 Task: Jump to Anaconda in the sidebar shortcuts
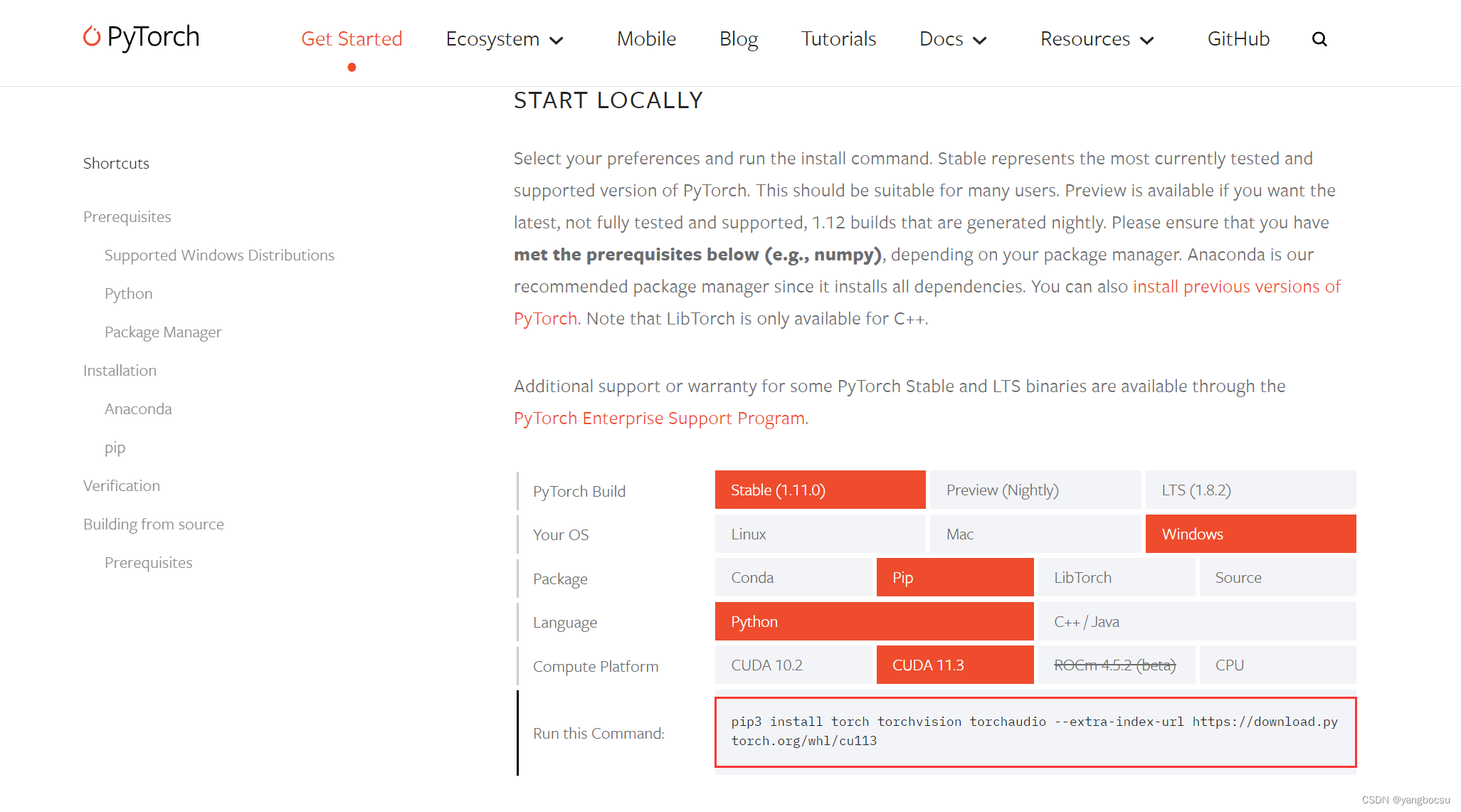click(138, 409)
